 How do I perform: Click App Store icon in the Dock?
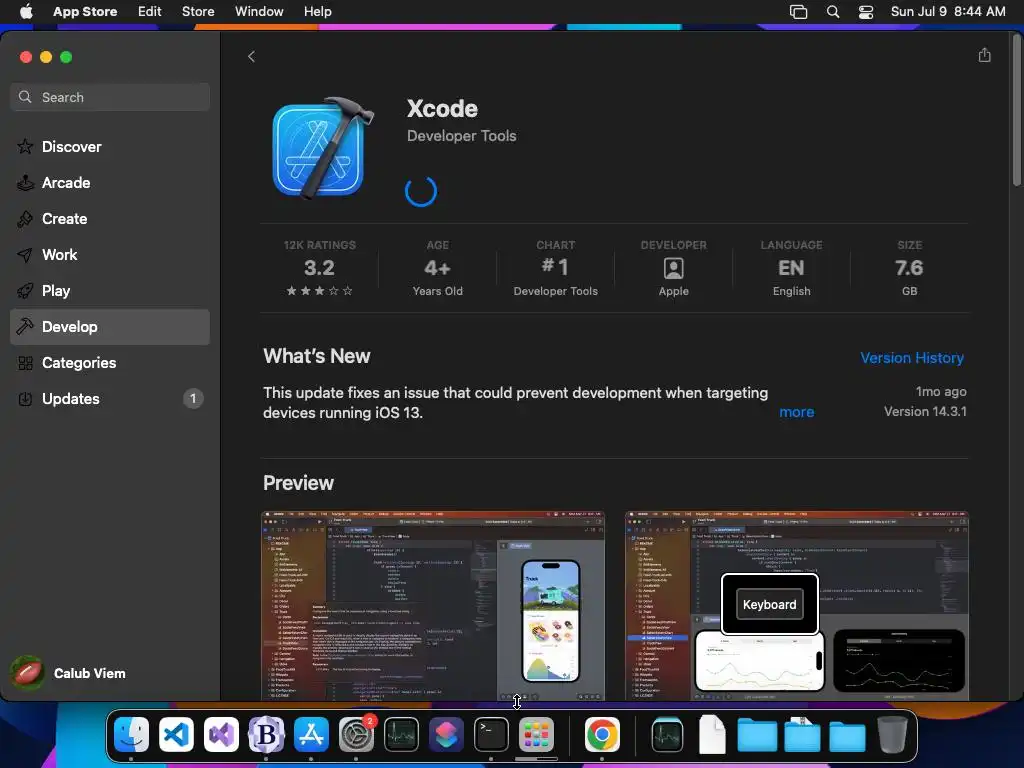click(311, 734)
